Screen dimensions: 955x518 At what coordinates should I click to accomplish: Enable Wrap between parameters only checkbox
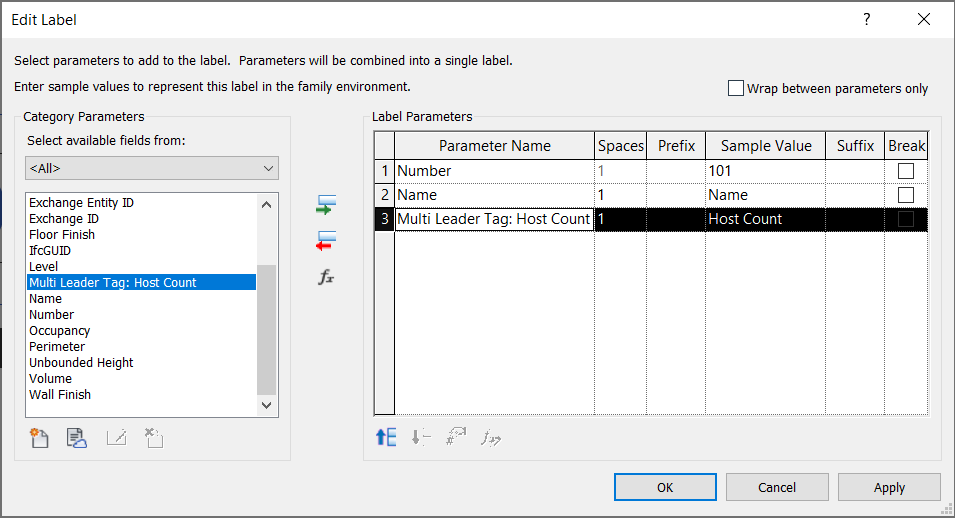pos(737,88)
